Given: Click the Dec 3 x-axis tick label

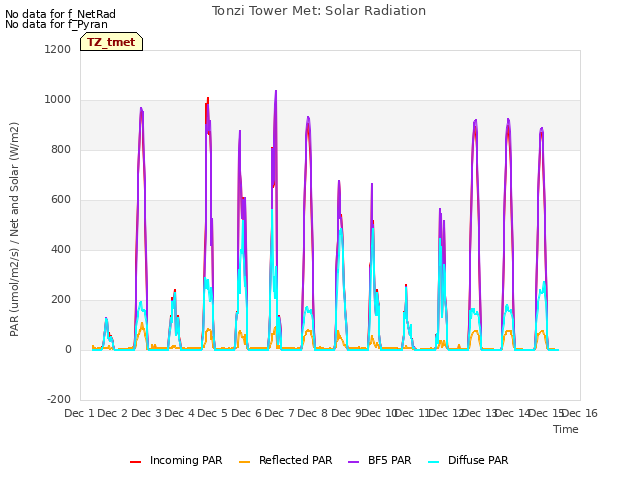Looking at the screenshot, I should click(146, 413).
